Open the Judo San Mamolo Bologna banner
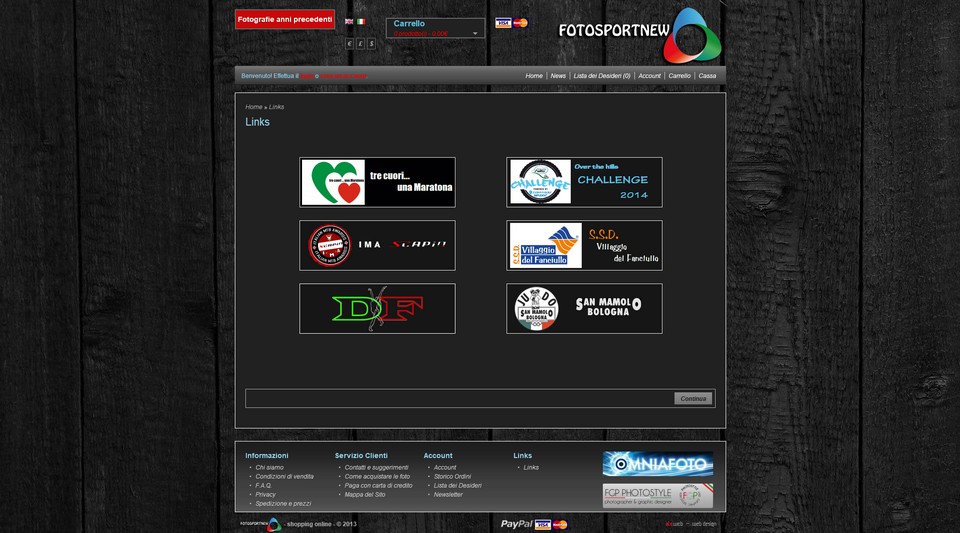 click(584, 308)
